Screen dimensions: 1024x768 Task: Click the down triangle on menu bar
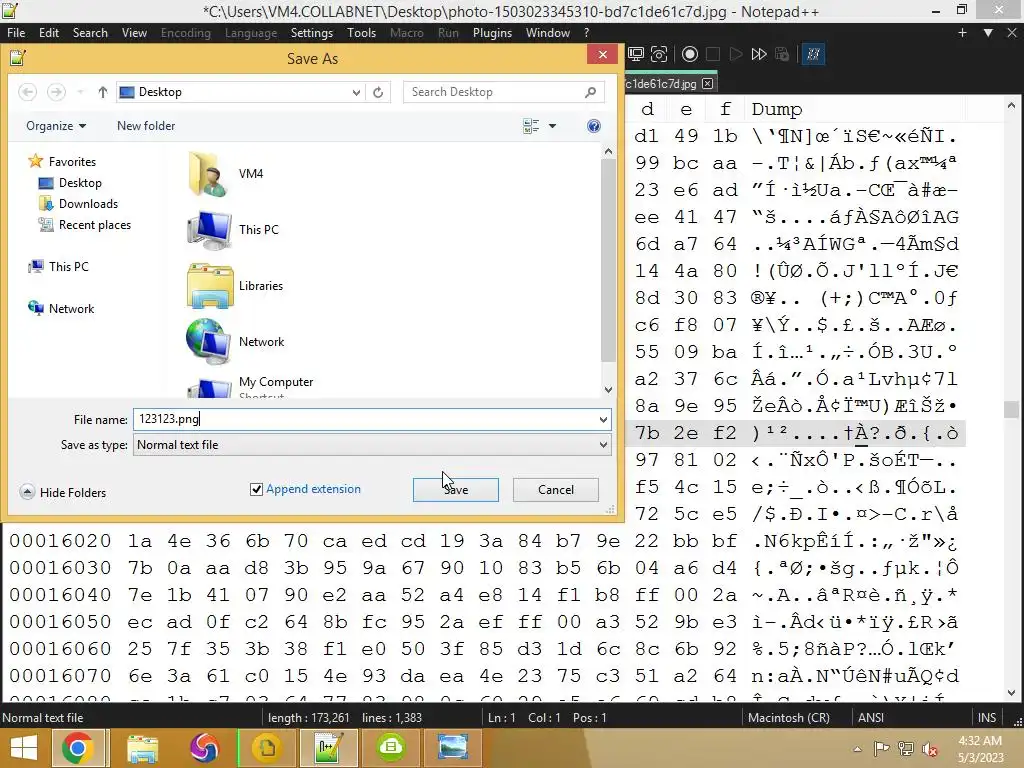pyautogui.click(x=988, y=33)
